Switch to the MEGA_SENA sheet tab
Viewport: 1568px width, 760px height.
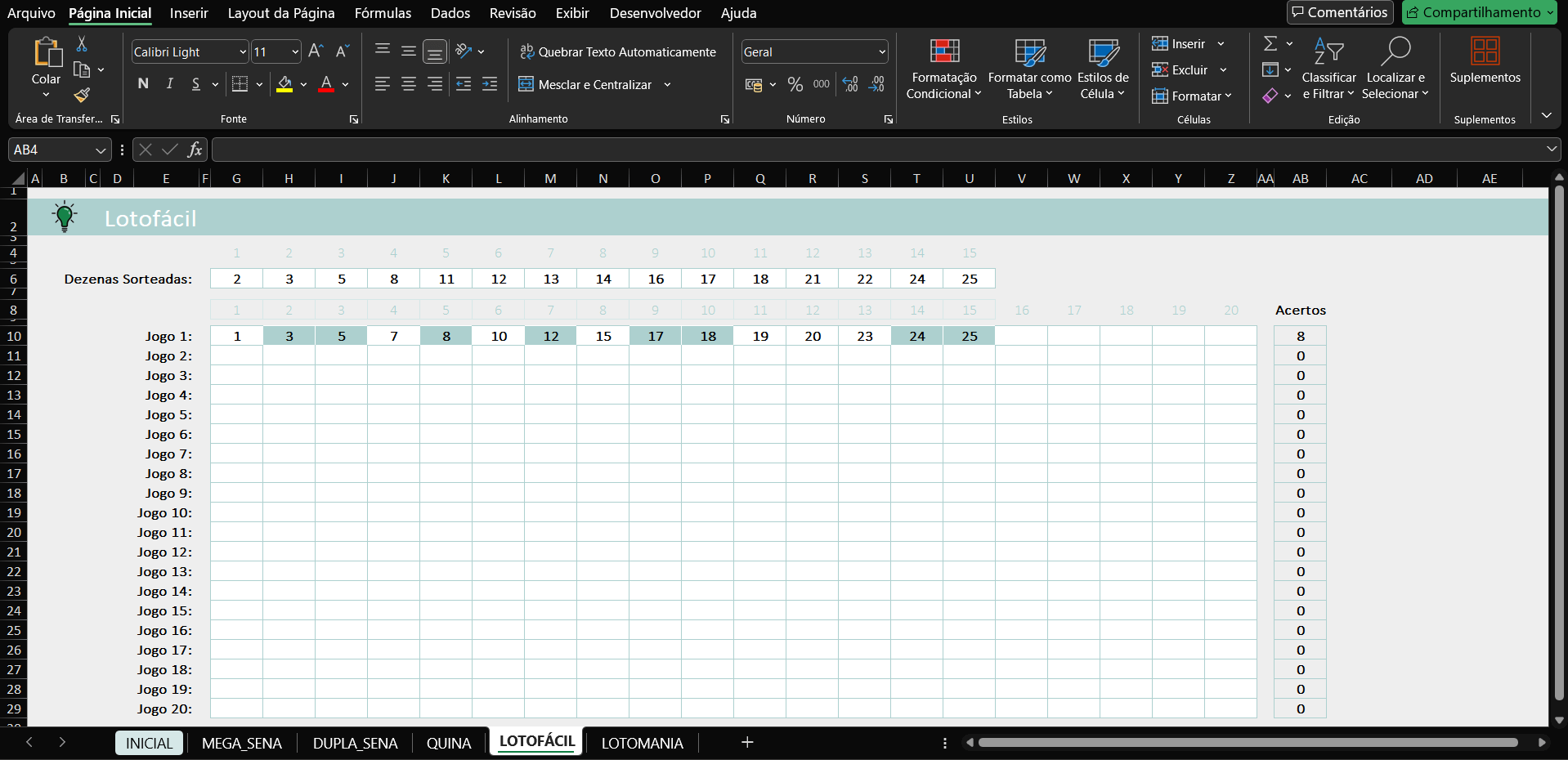click(241, 743)
